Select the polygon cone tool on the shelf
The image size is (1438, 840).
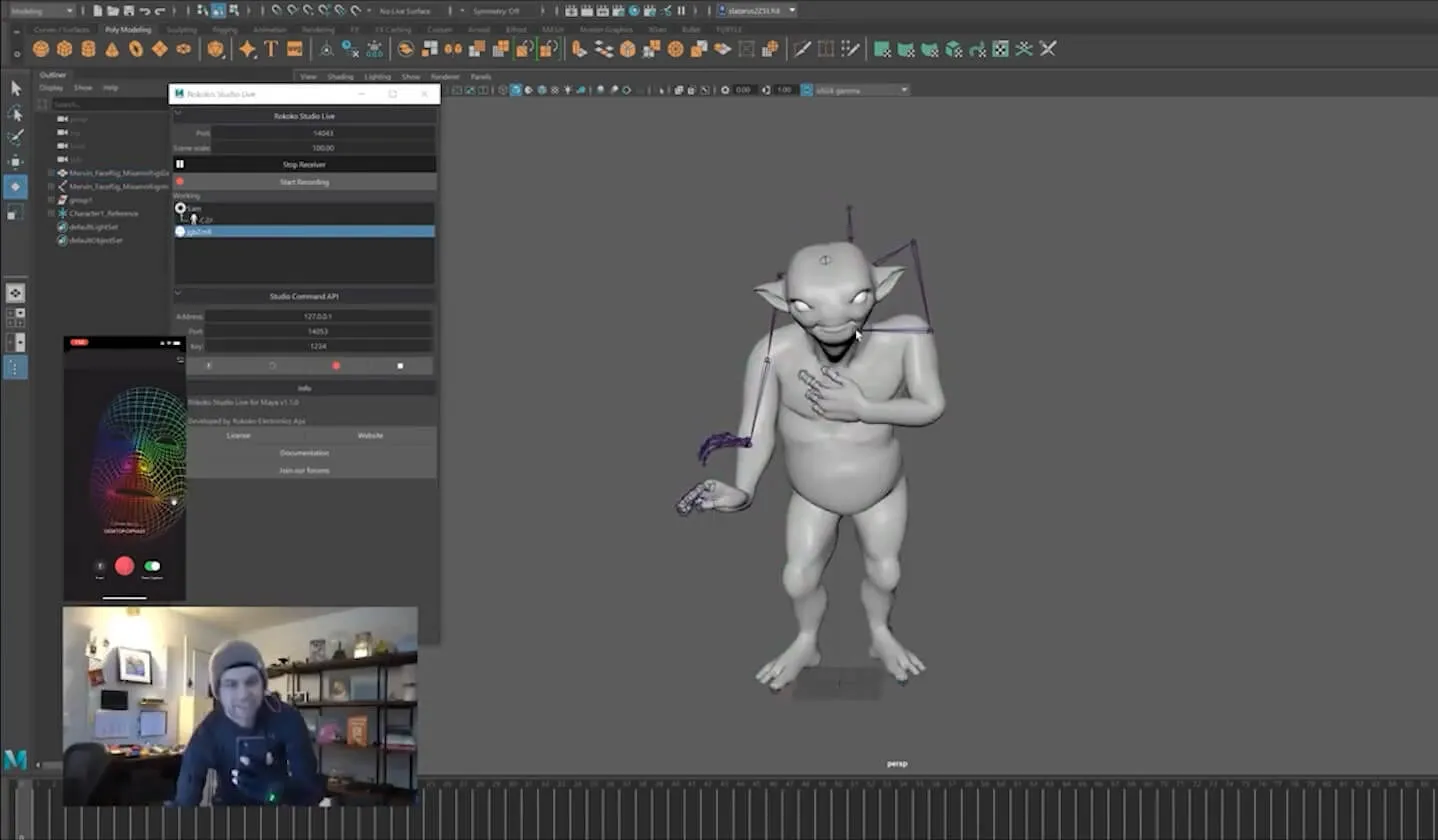click(x=111, y=48)
